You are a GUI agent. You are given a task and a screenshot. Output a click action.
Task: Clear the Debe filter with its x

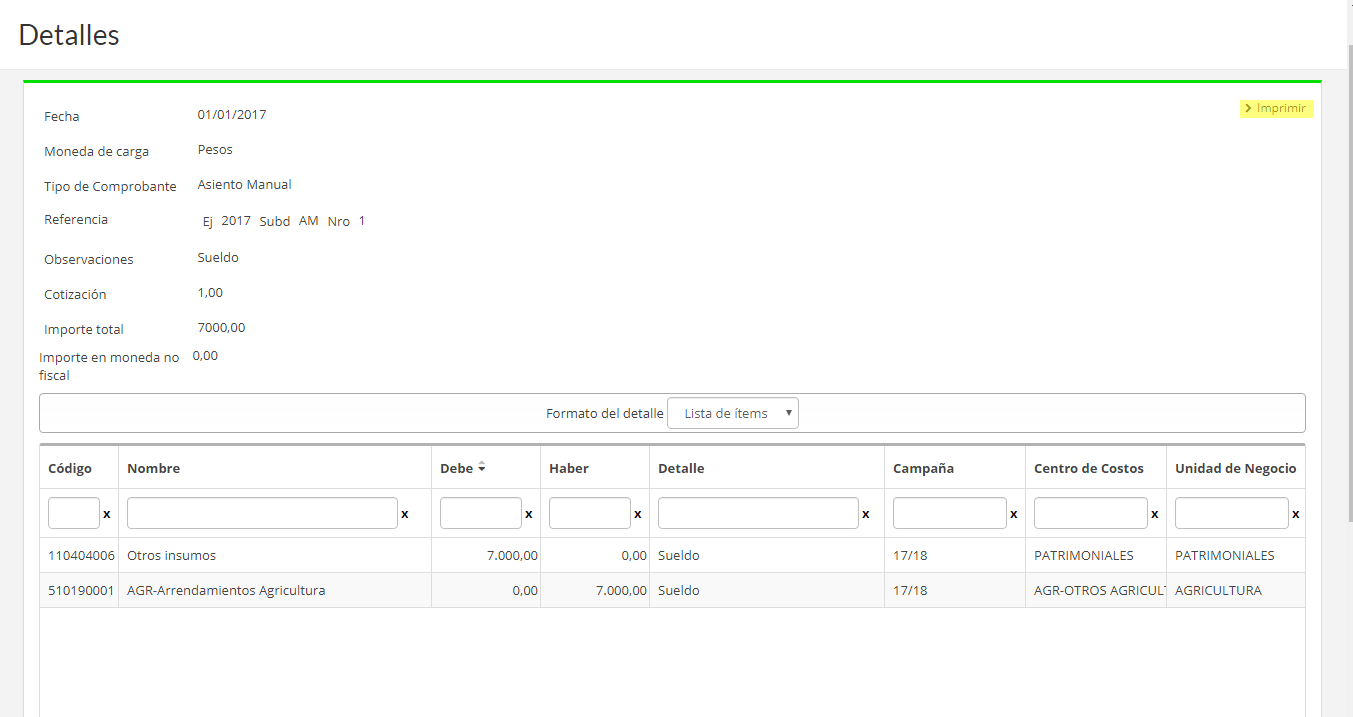[529, 514]
